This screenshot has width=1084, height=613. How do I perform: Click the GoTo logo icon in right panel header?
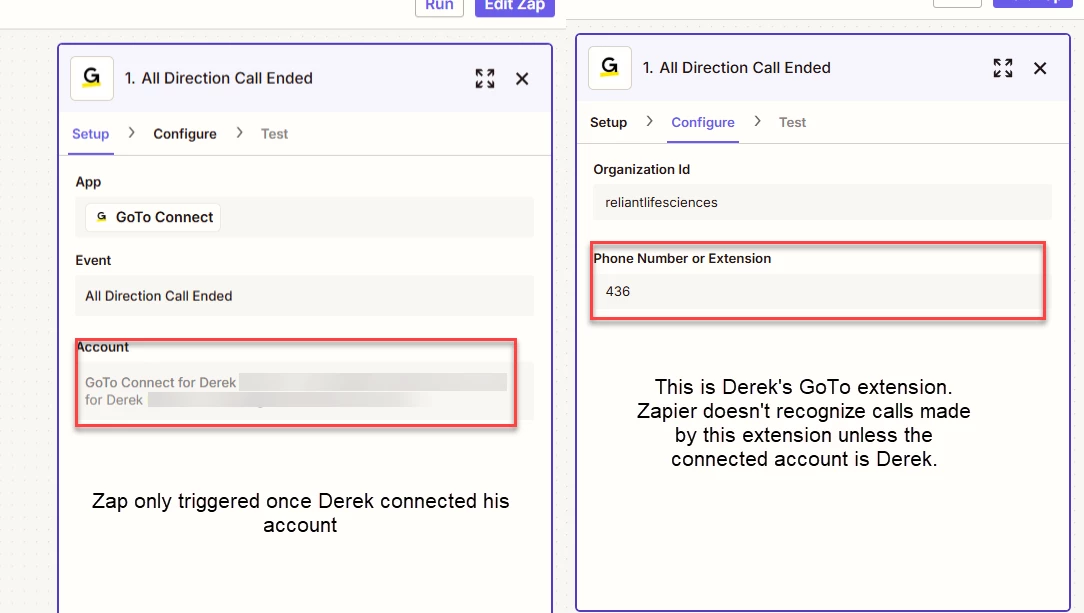(x=610, y=68)
